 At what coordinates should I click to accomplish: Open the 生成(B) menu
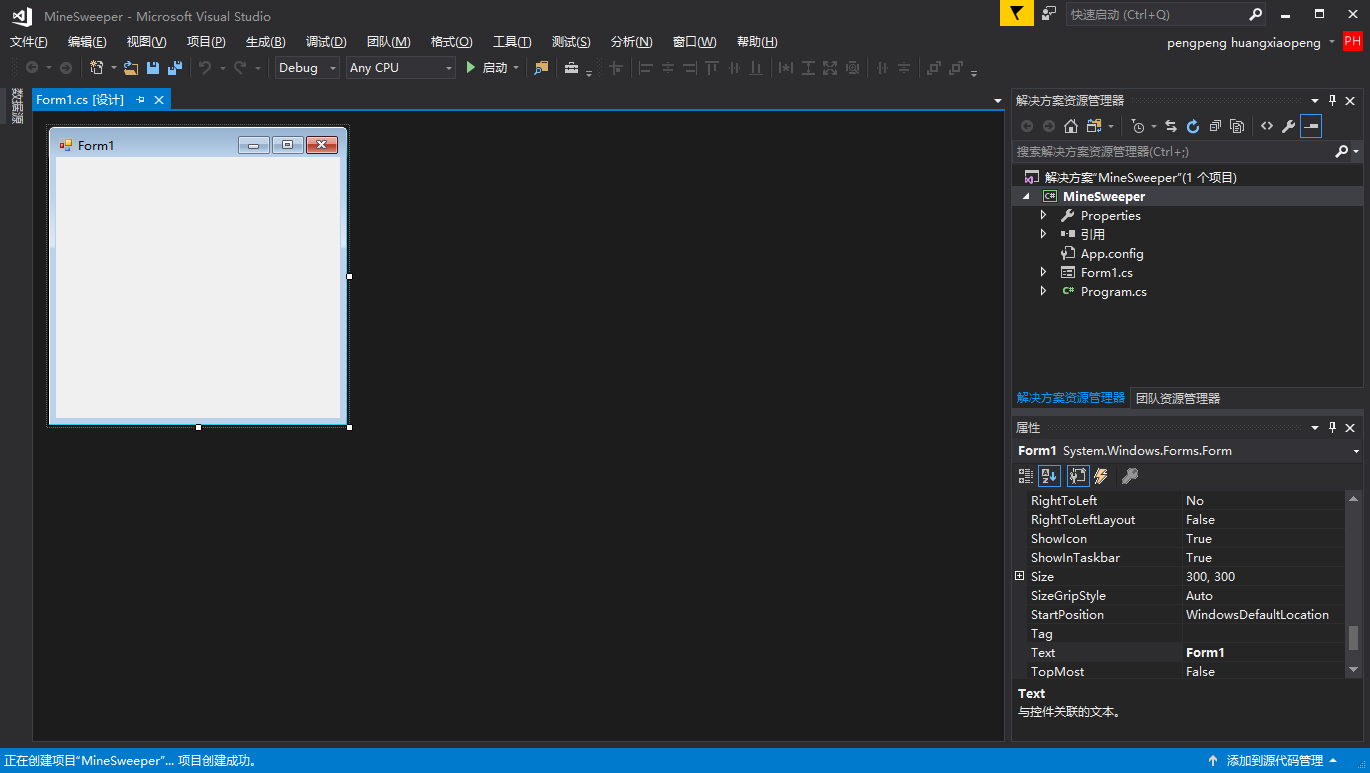pyautogui.click(x=265, y=42)
